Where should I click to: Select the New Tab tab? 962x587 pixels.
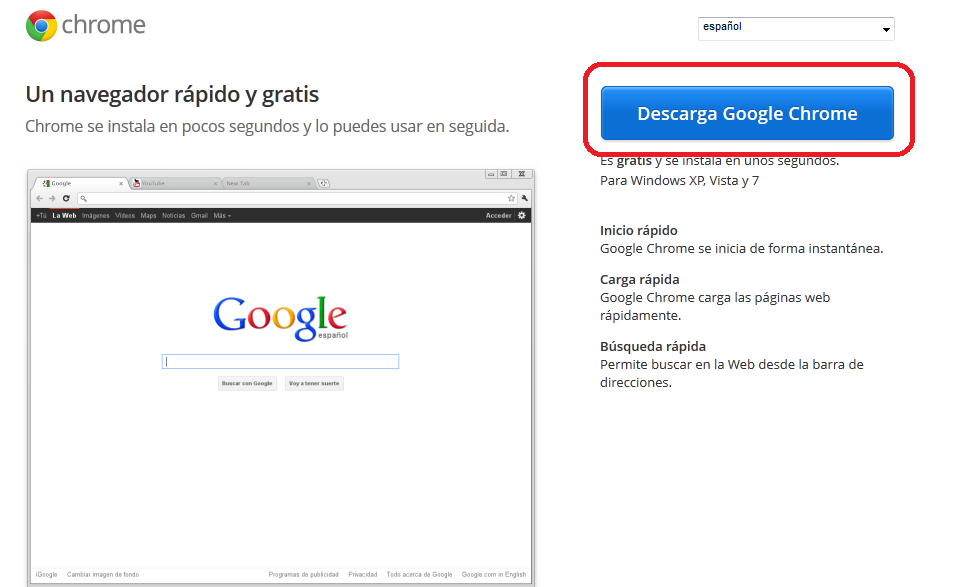260,183
